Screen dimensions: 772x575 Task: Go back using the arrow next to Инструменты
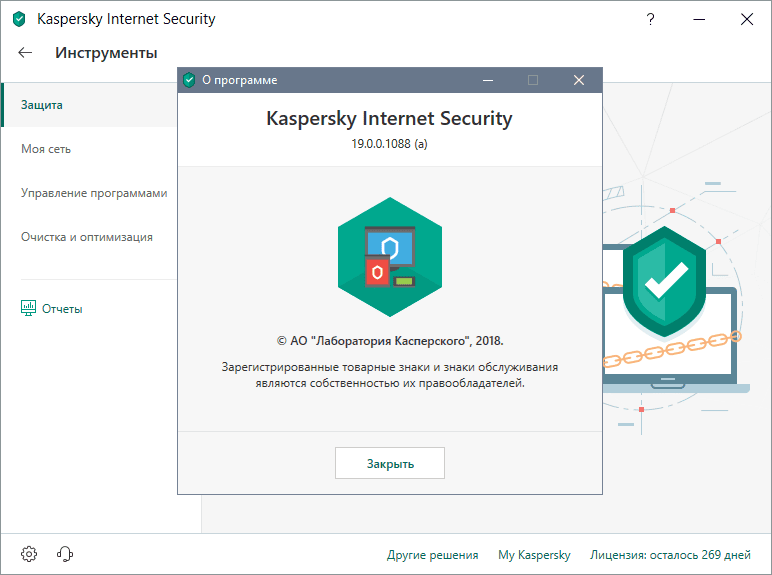point(25,53)
